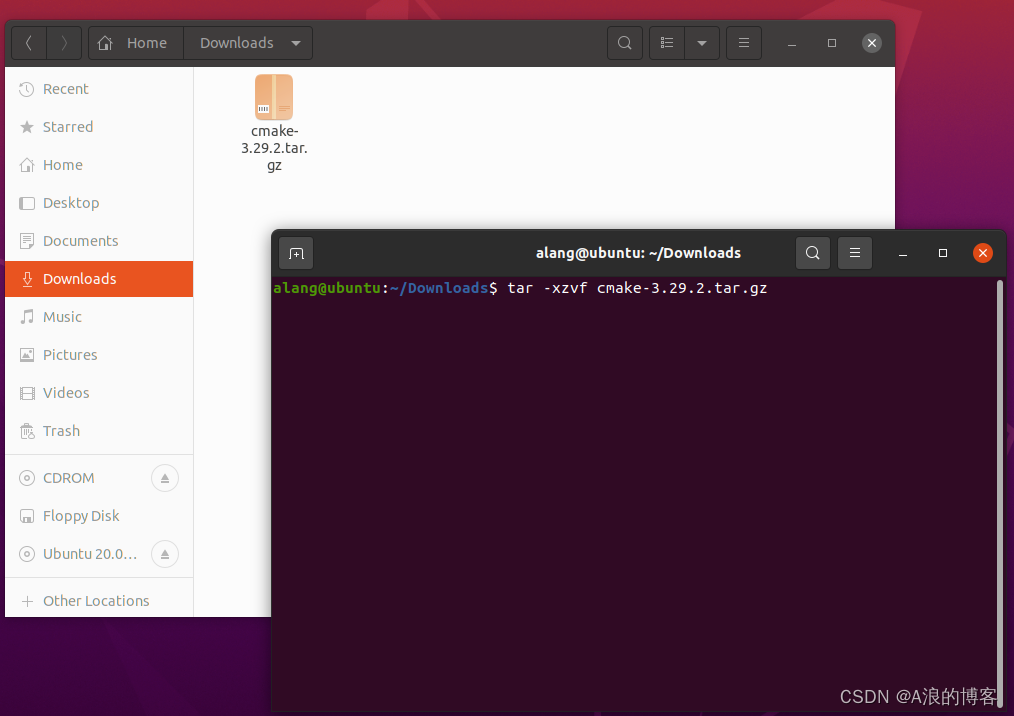Screen dimensions: 1014x716
Task: Open the terminal hamburger menu
Action: [x=855, y=253]
